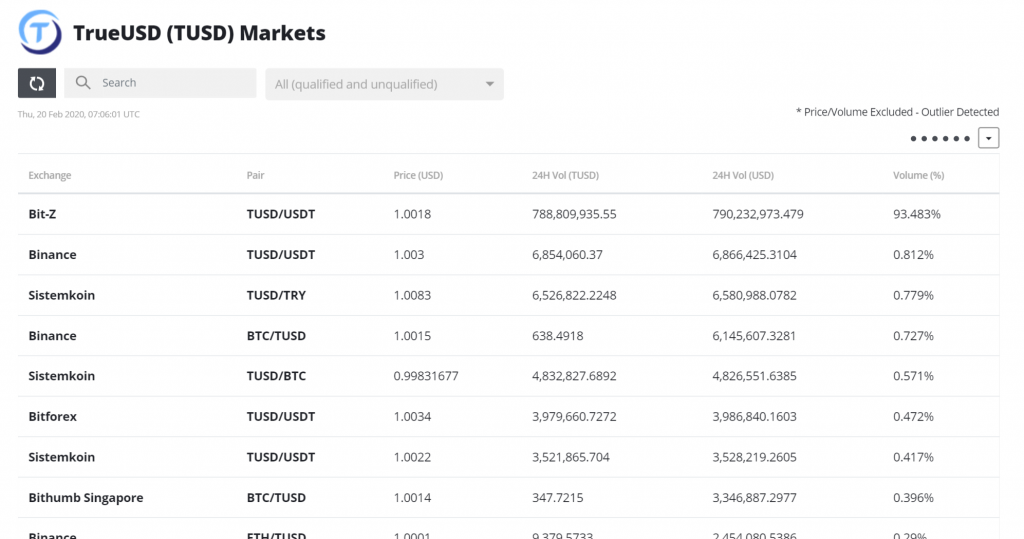Sort by Pair column header
The width and height of the screenshot is (1024, 539).
click(x=255, y=175)
